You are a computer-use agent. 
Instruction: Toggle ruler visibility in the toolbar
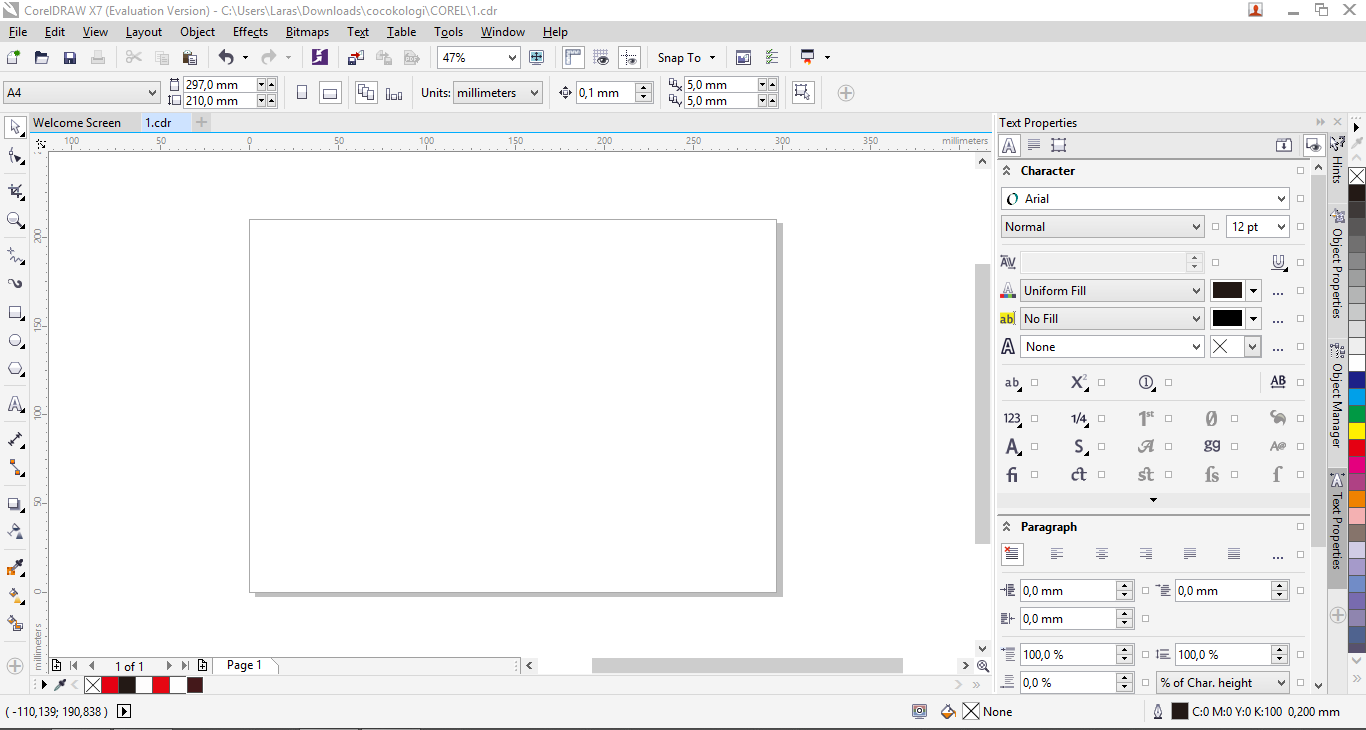(573, 57)
